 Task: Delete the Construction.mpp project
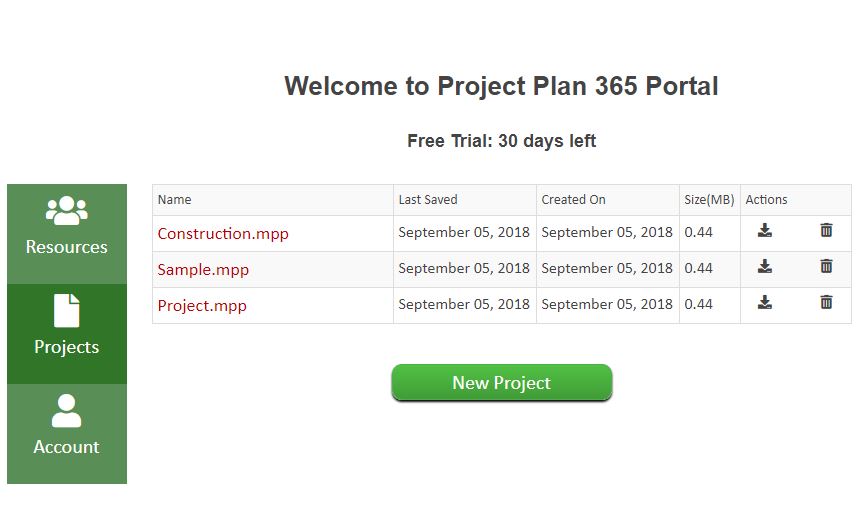coord(826,231)
